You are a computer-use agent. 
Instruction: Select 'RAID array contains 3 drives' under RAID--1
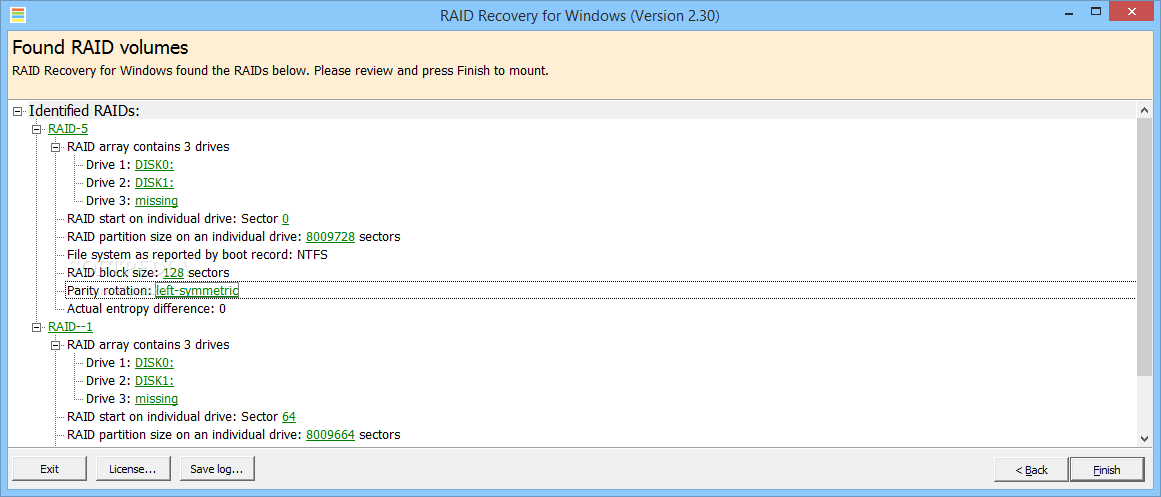point(148,345)
